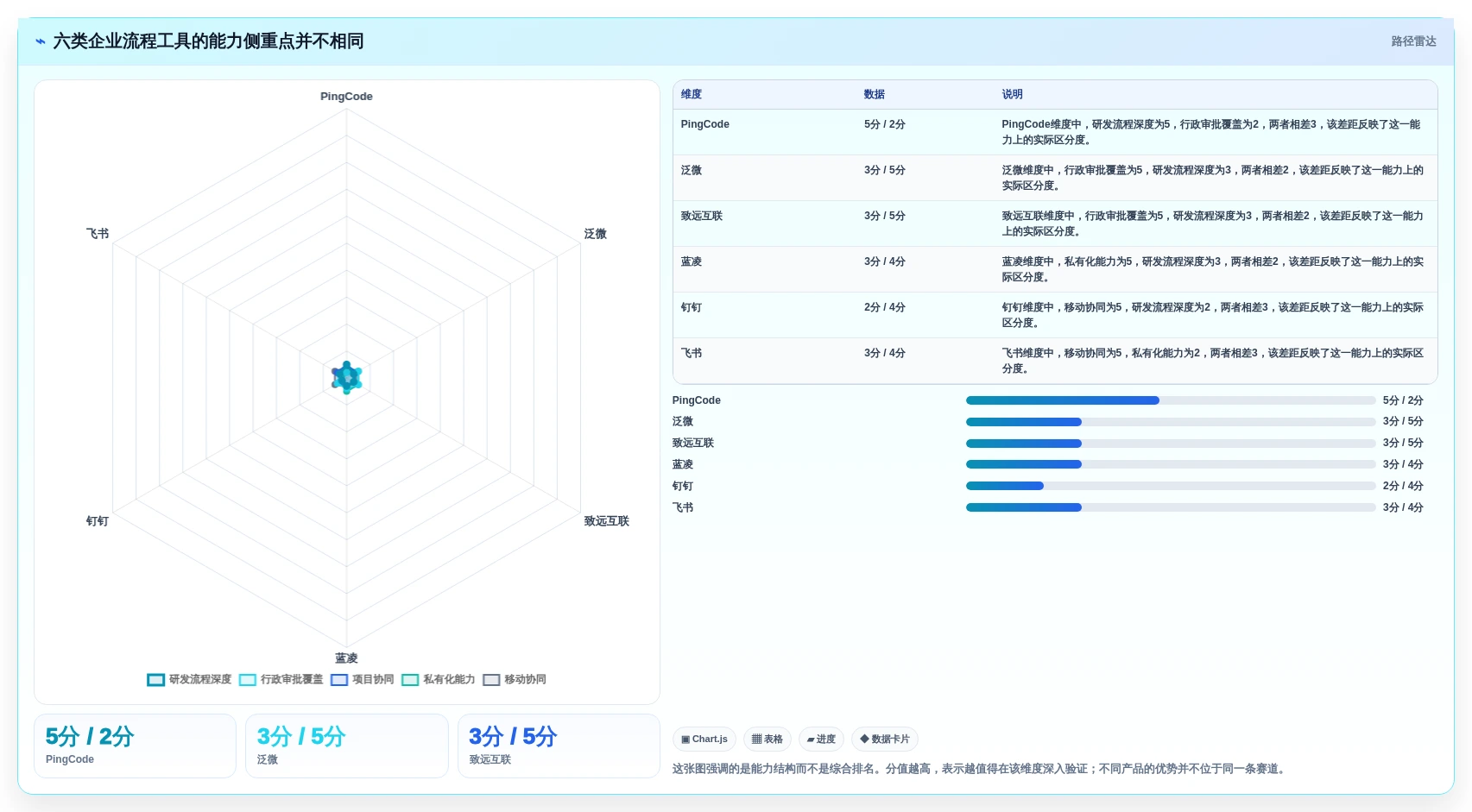Toggle 研发流程深度 legend swatch
Viewport: 1472px width, 812px height.
click(155, 680)
